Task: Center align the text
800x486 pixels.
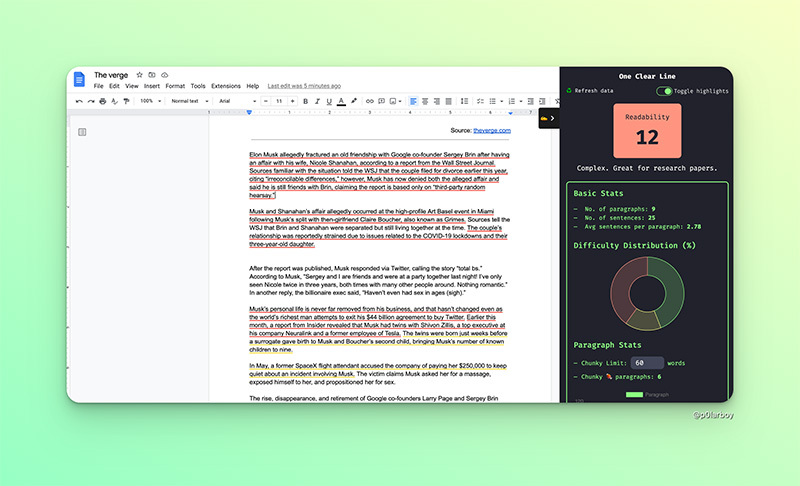Action: 425,101
